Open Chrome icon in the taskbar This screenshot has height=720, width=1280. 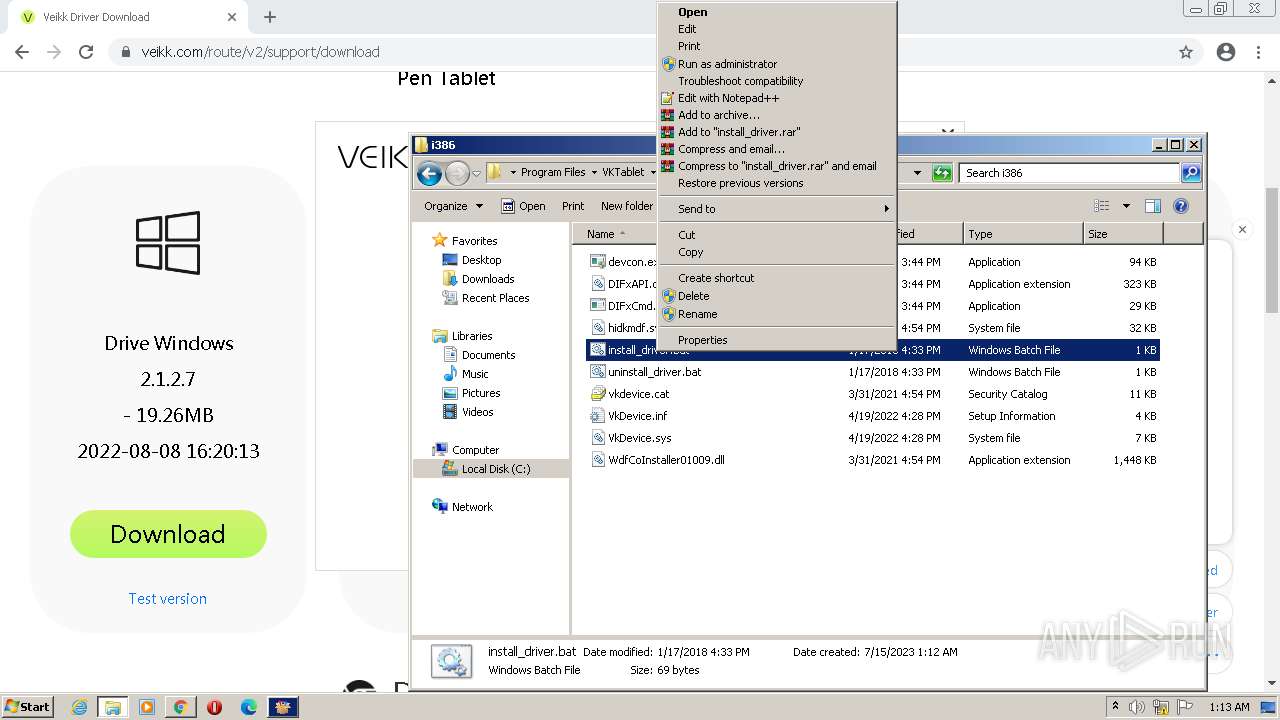[180, 707]
